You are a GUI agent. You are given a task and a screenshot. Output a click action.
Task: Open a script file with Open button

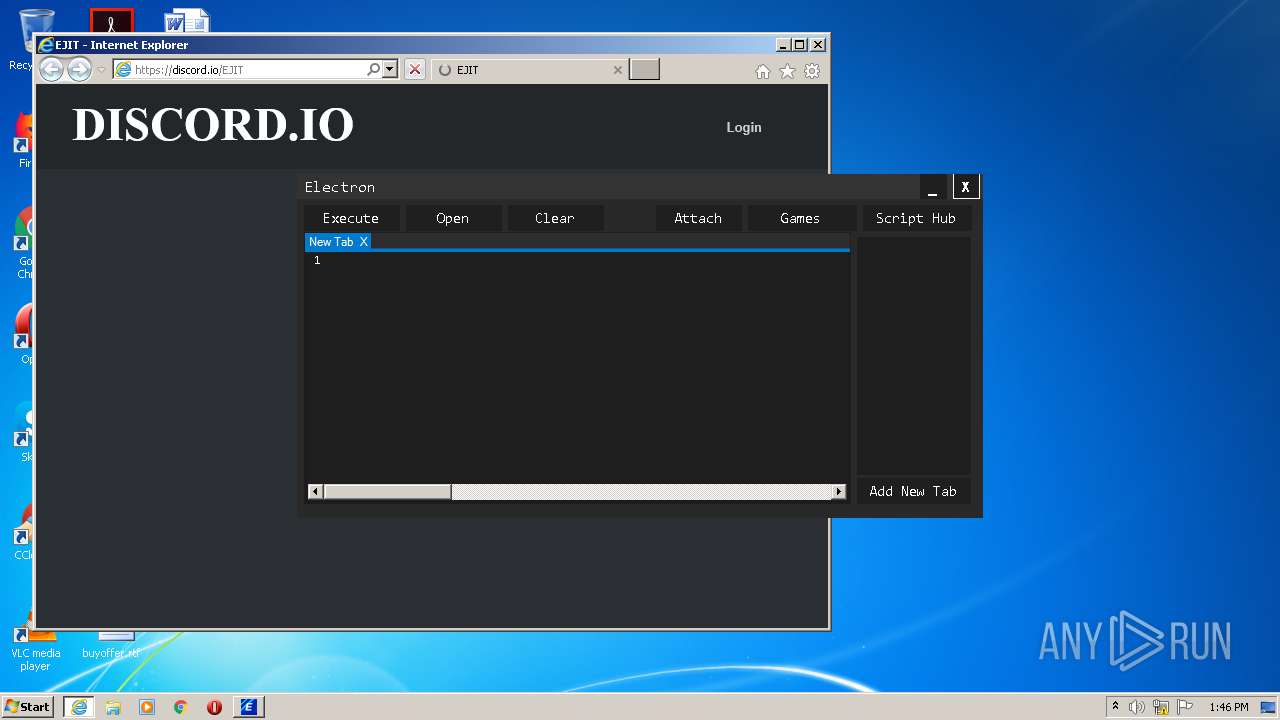pos(452,218)
